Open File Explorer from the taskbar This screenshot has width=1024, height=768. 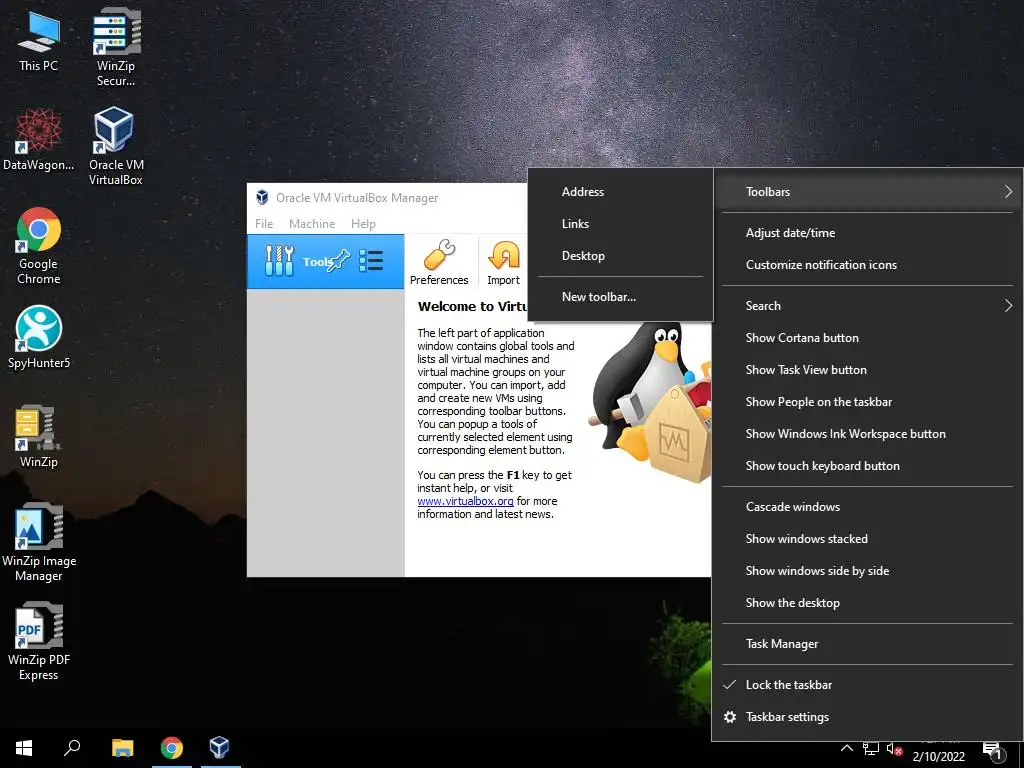tap(123, 748)
